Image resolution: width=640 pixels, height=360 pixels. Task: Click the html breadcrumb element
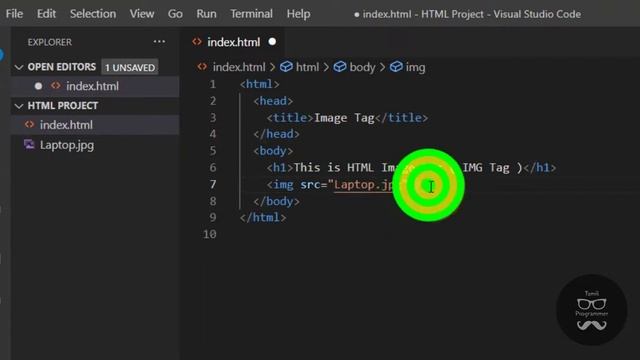pos(307,67)
